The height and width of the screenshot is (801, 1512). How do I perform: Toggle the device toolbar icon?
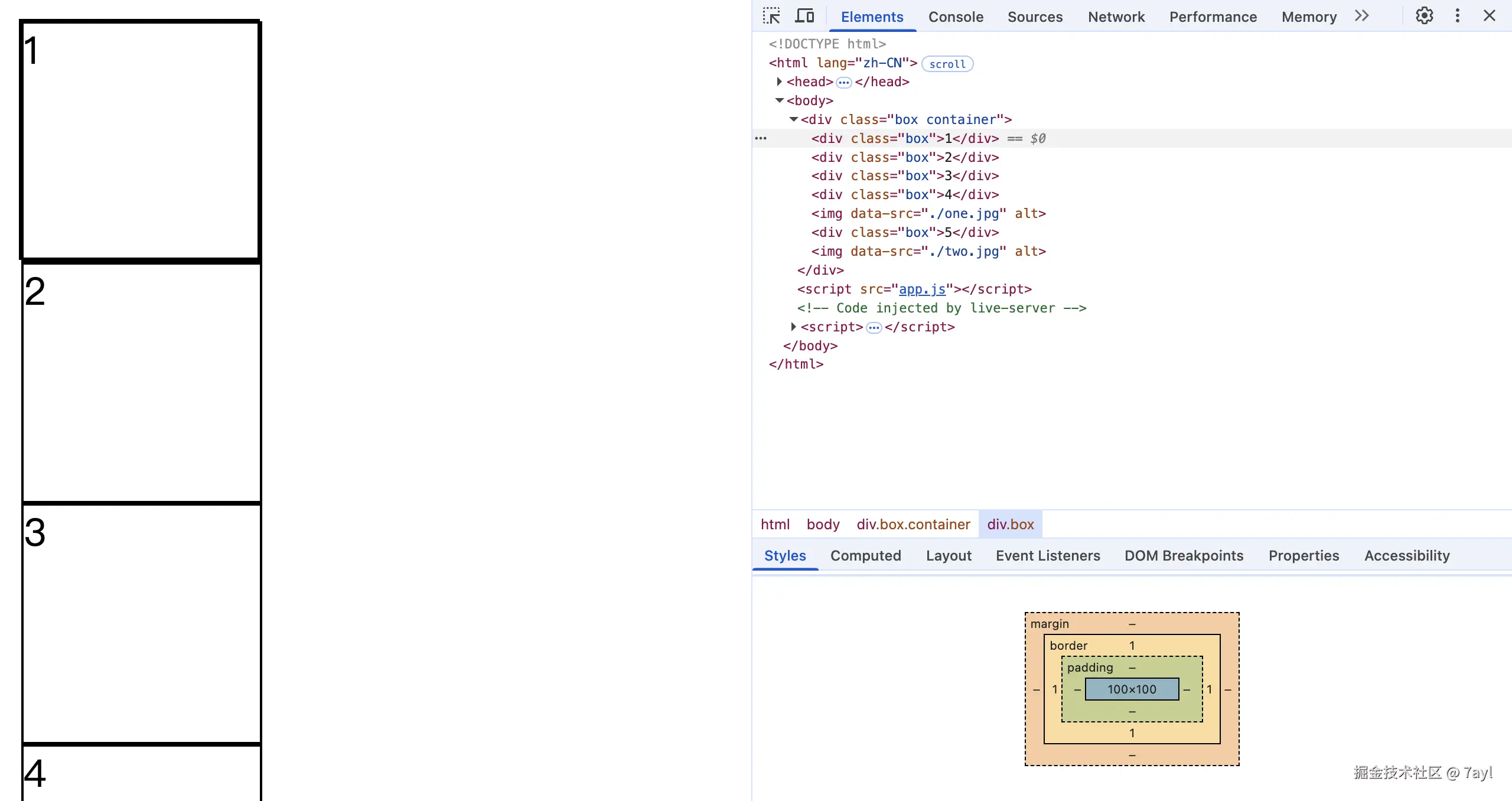pyautogui.click(x=804, y=16)
